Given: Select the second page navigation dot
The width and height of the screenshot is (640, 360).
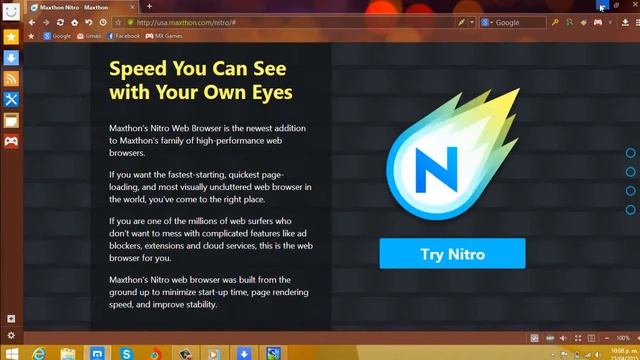Looking at the screenshot, I should coord(630,172).
